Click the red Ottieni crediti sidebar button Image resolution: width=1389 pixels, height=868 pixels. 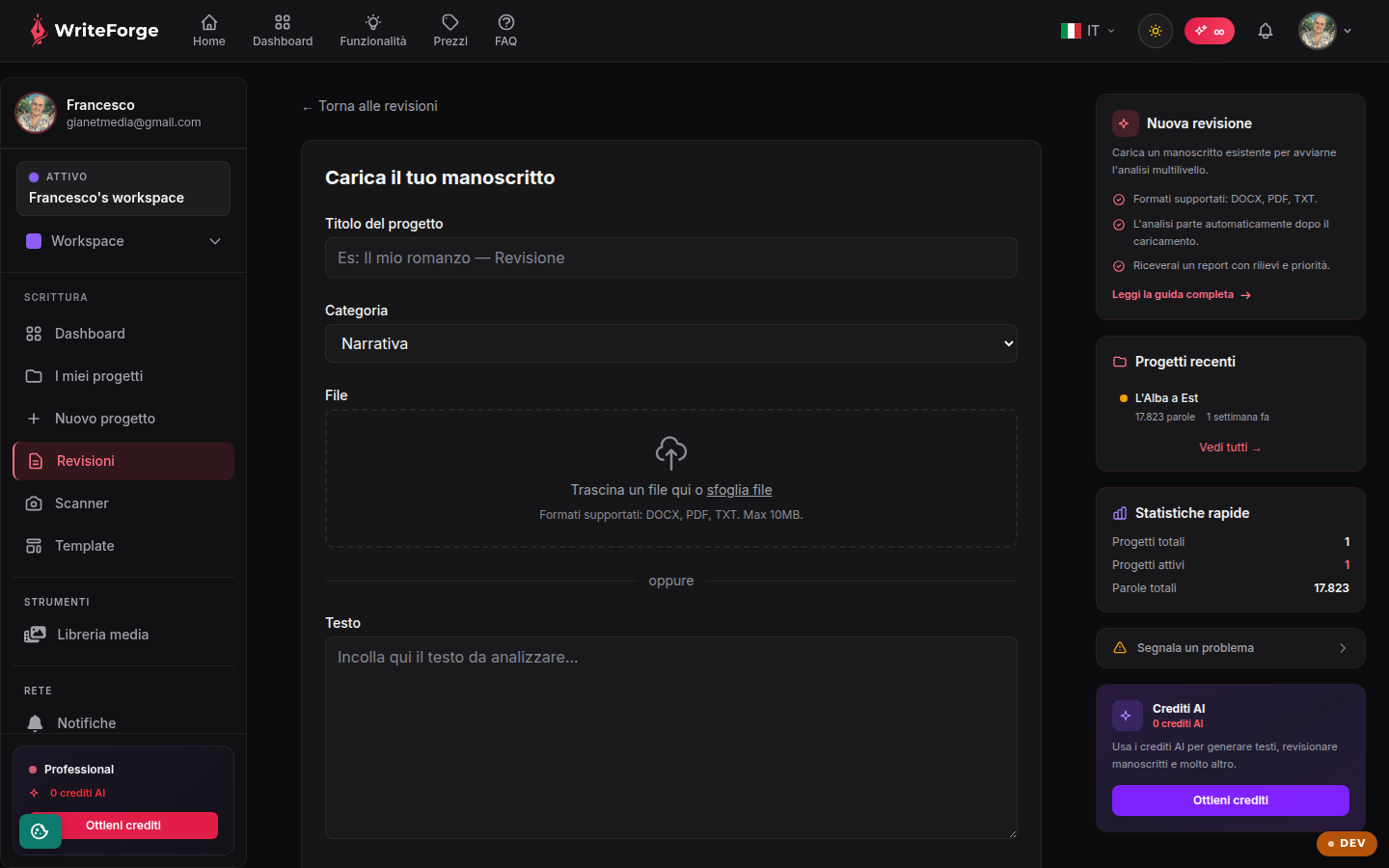(123, 826)
